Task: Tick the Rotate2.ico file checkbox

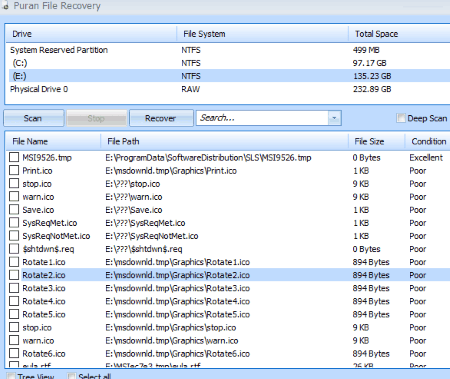Action: pyautogui.click(x=14, y=275)
